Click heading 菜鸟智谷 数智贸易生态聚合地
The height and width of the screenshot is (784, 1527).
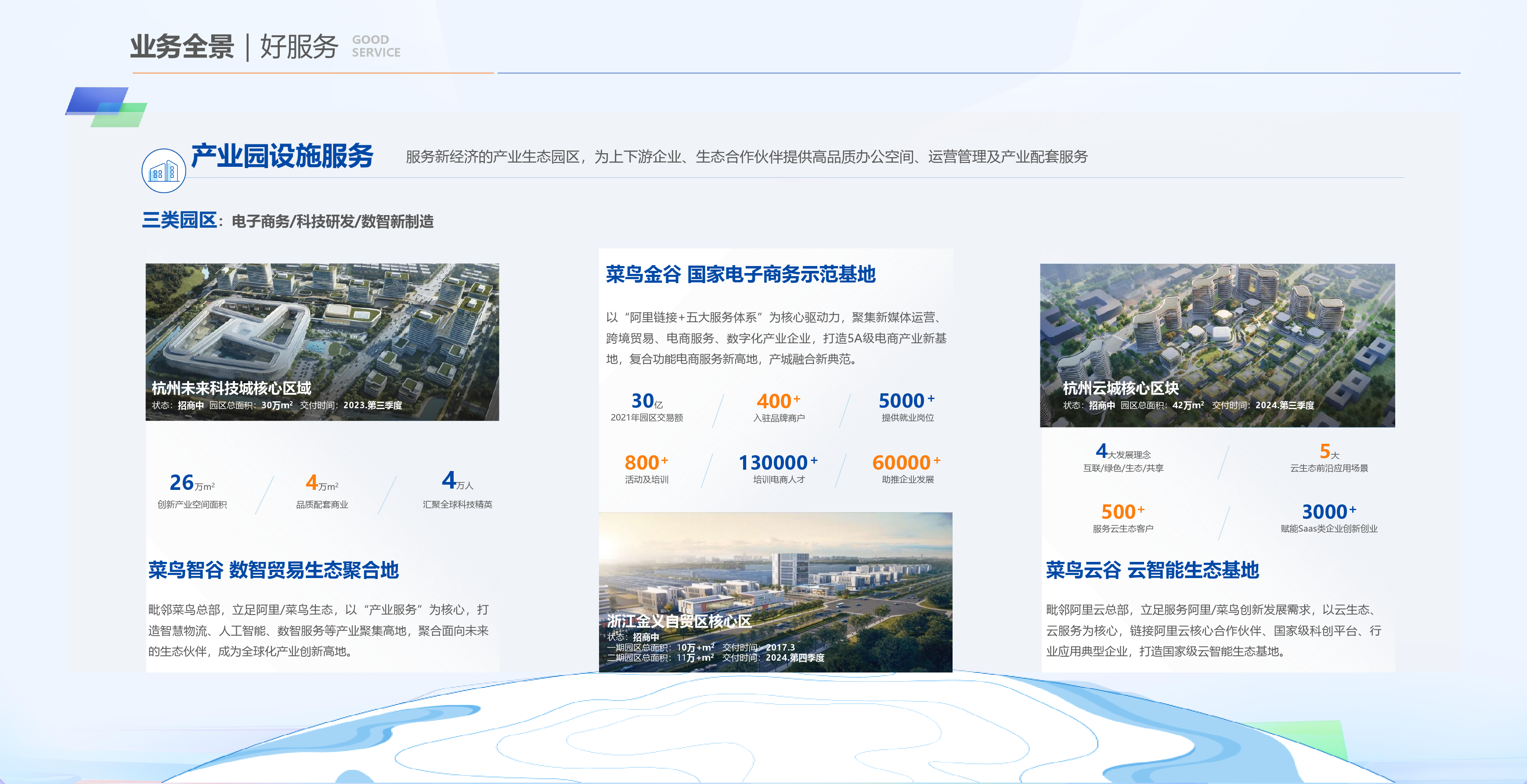click(x=273, y=570)
